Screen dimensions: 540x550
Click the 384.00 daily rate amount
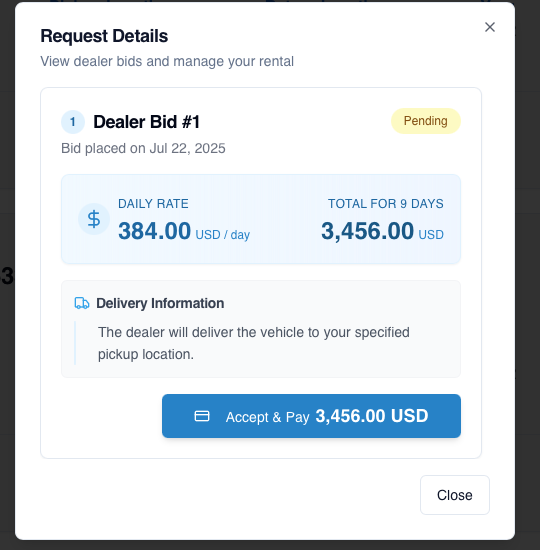154,231
